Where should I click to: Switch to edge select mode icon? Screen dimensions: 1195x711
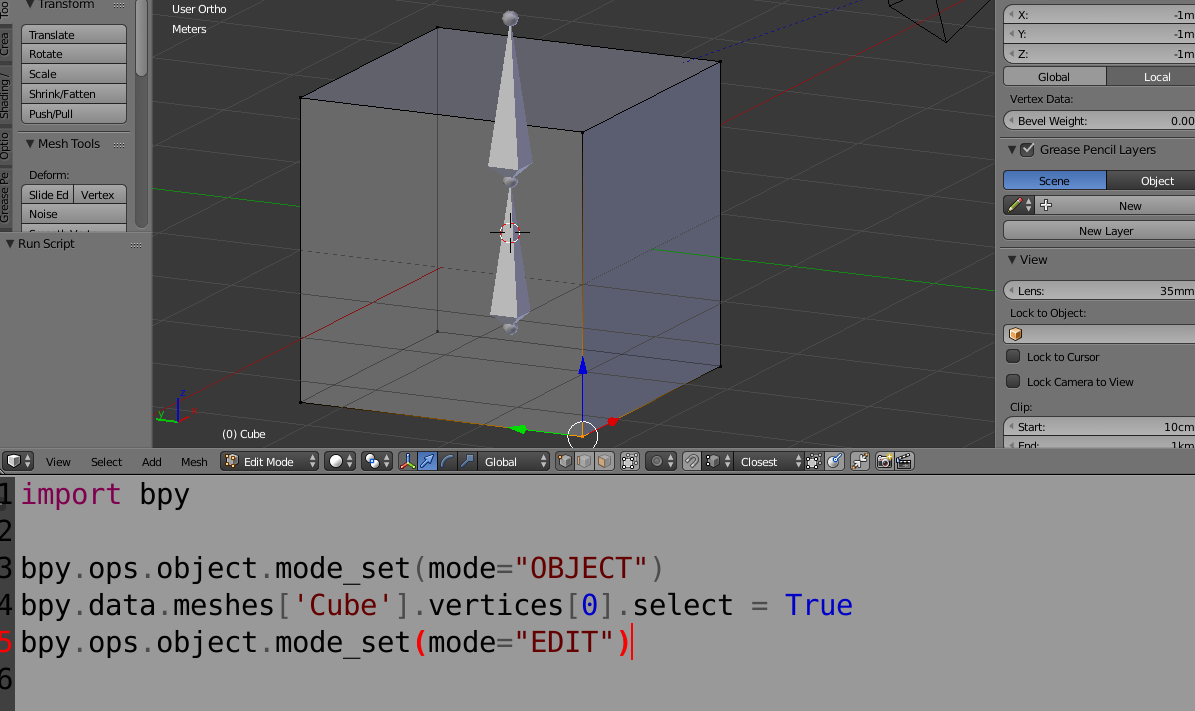click(x=585, y=462)
